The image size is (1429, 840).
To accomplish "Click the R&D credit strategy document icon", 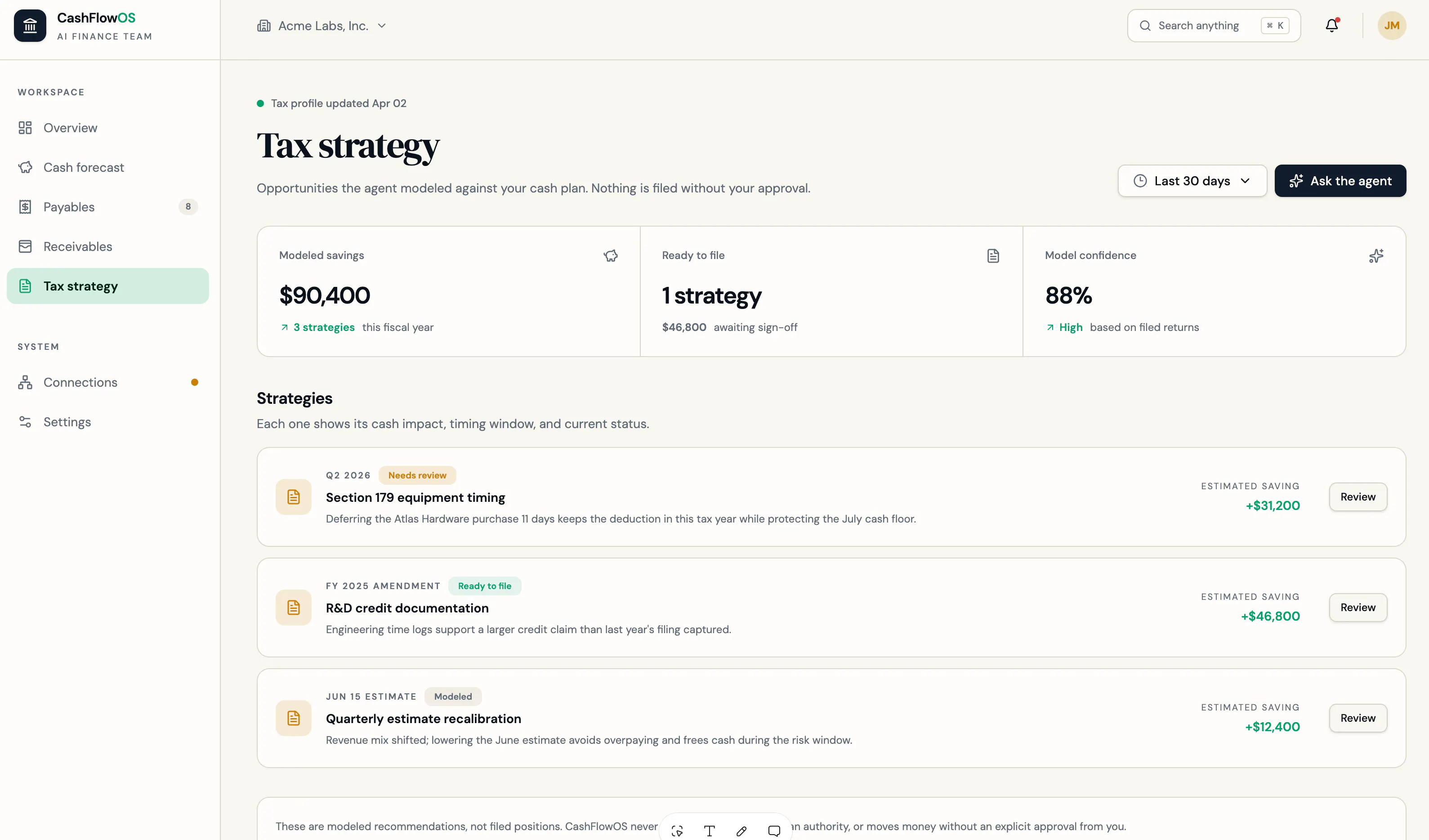I will pyautogui.click(x=294, y=608).
